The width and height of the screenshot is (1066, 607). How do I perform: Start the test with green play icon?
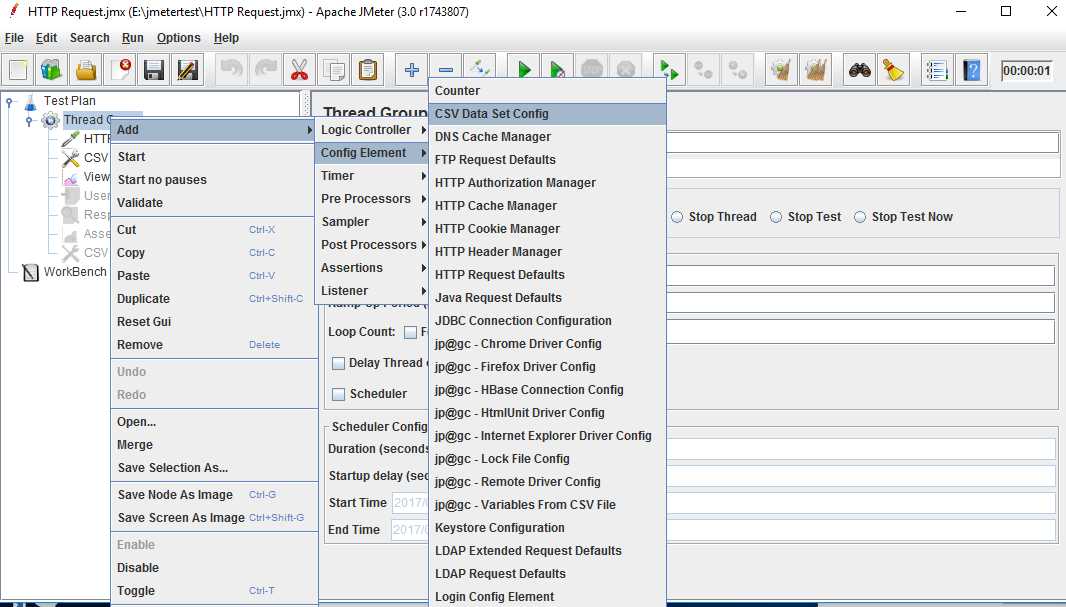point(523,70)
